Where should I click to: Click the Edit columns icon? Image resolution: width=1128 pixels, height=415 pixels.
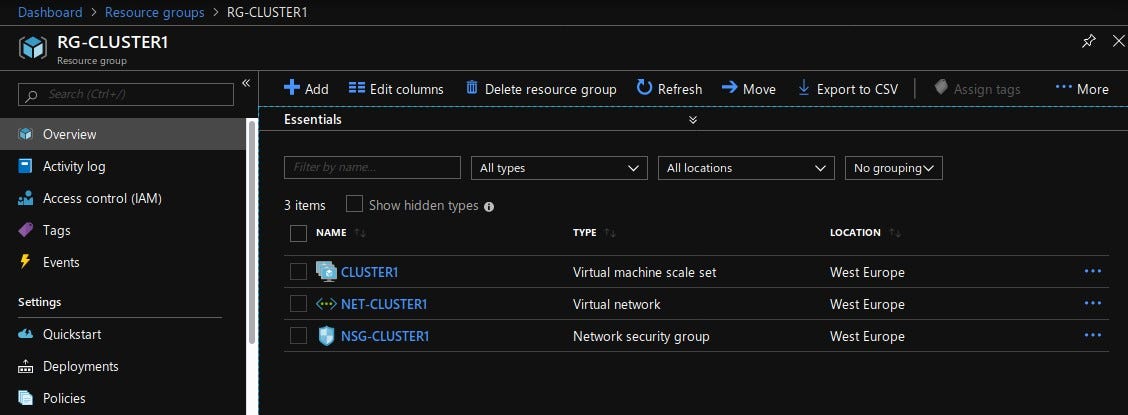[357, 88]
